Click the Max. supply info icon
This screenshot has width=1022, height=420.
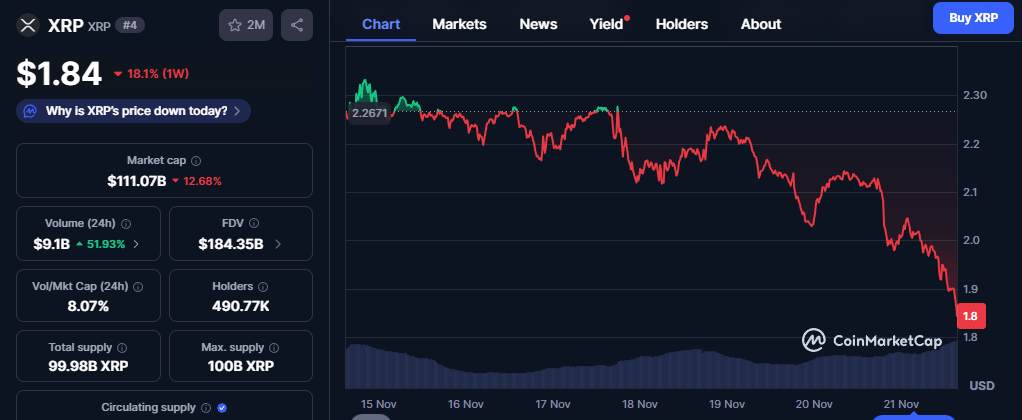(x=270, y=347)
